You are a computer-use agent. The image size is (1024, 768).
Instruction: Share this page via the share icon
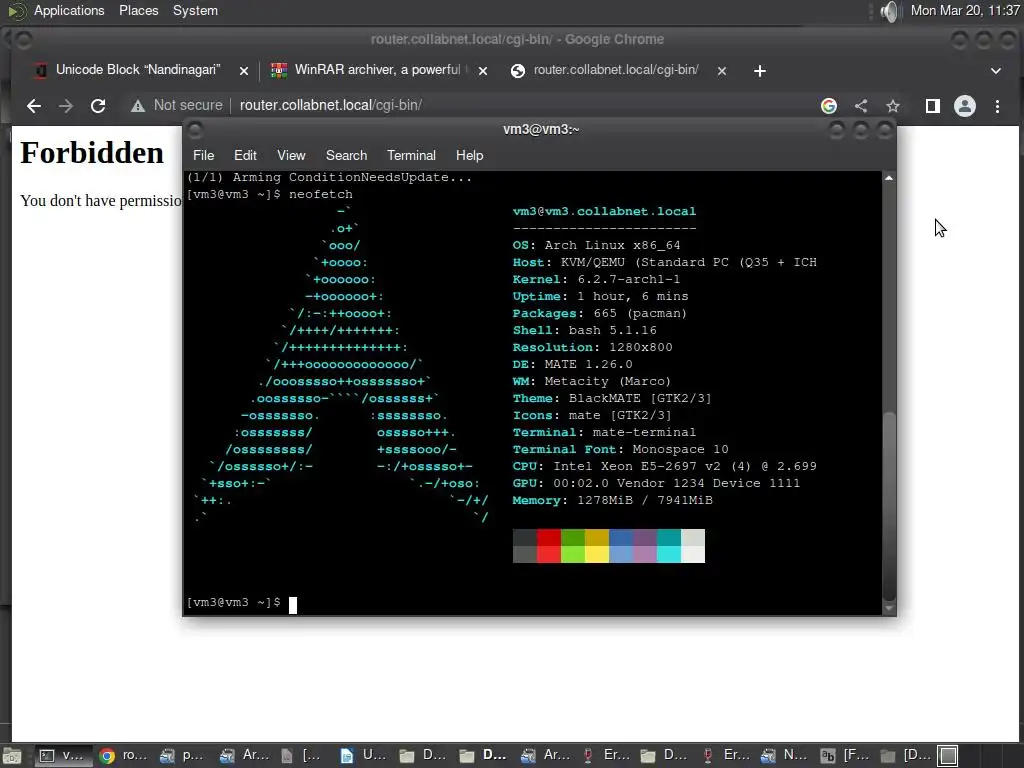pos(861,106)
